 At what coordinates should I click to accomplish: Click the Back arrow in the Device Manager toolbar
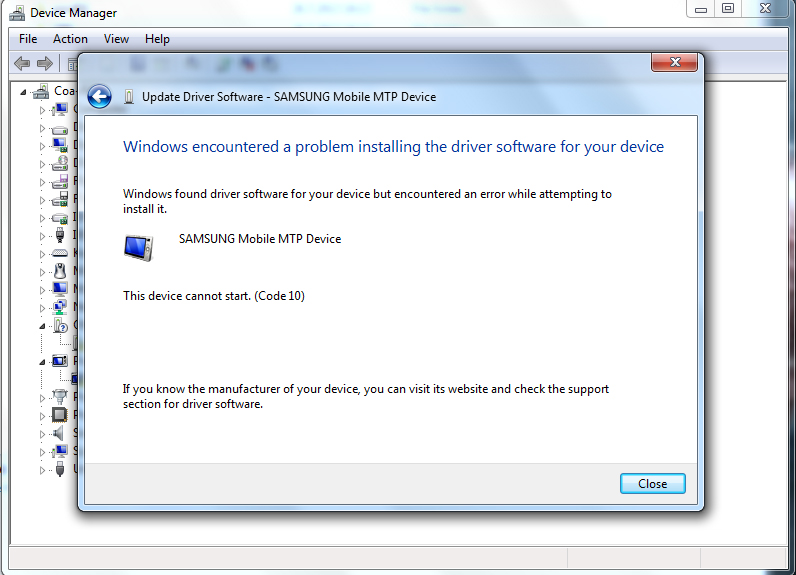point(22,63)
